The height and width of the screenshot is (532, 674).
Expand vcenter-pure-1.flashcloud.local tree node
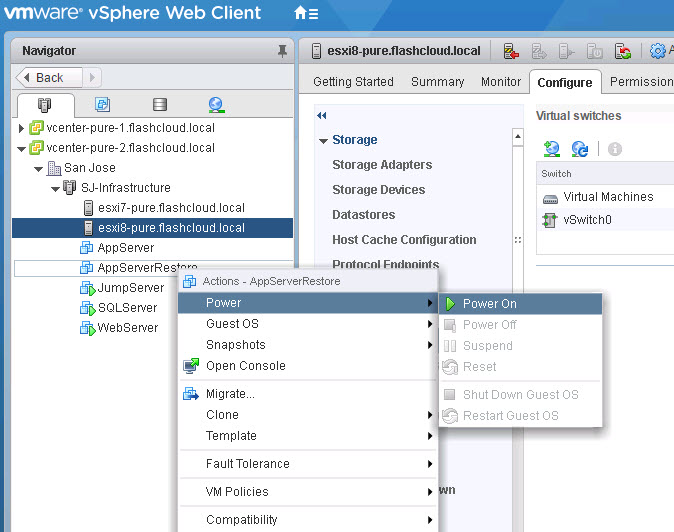coord(21,128)
